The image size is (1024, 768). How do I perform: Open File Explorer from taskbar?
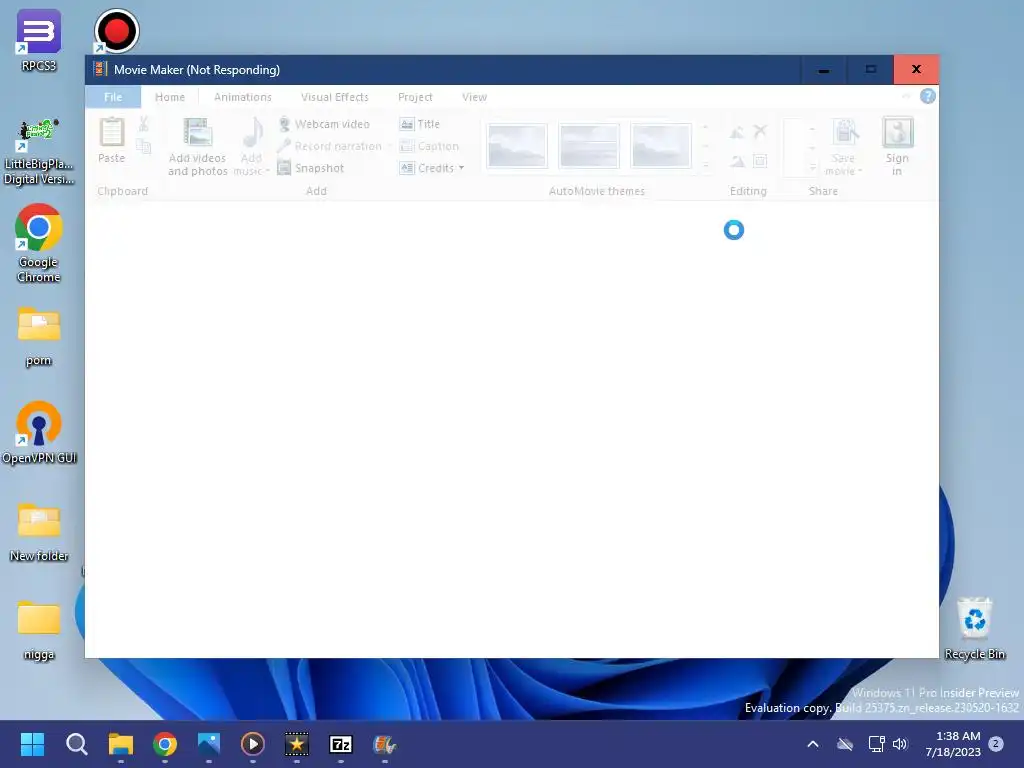(x=121, y=744)
